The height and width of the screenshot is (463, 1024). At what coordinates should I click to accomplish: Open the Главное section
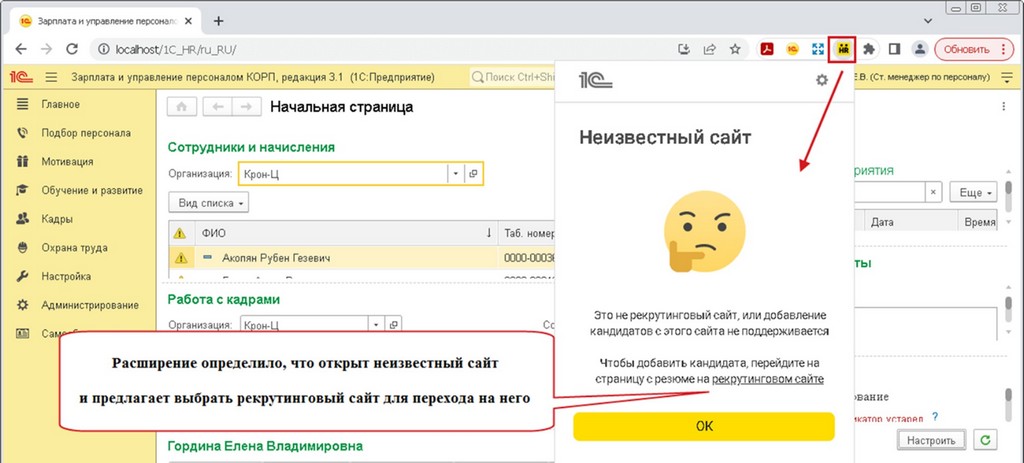tap(60, 104)
